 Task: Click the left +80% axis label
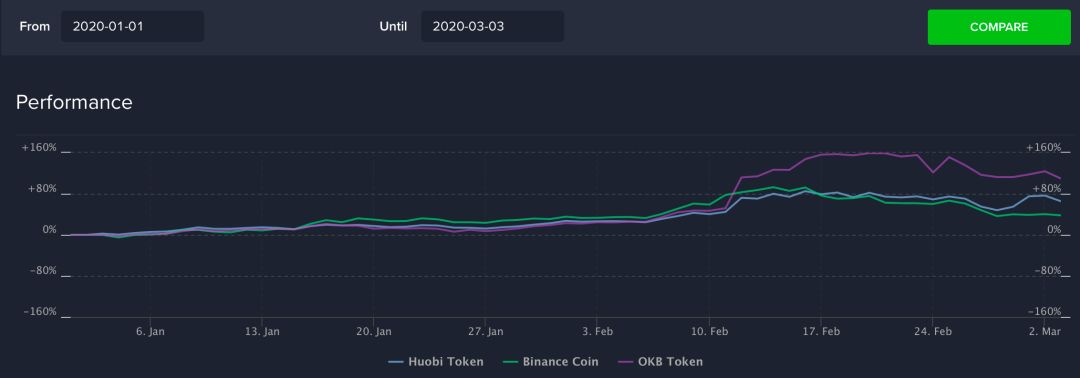(42, 189)
